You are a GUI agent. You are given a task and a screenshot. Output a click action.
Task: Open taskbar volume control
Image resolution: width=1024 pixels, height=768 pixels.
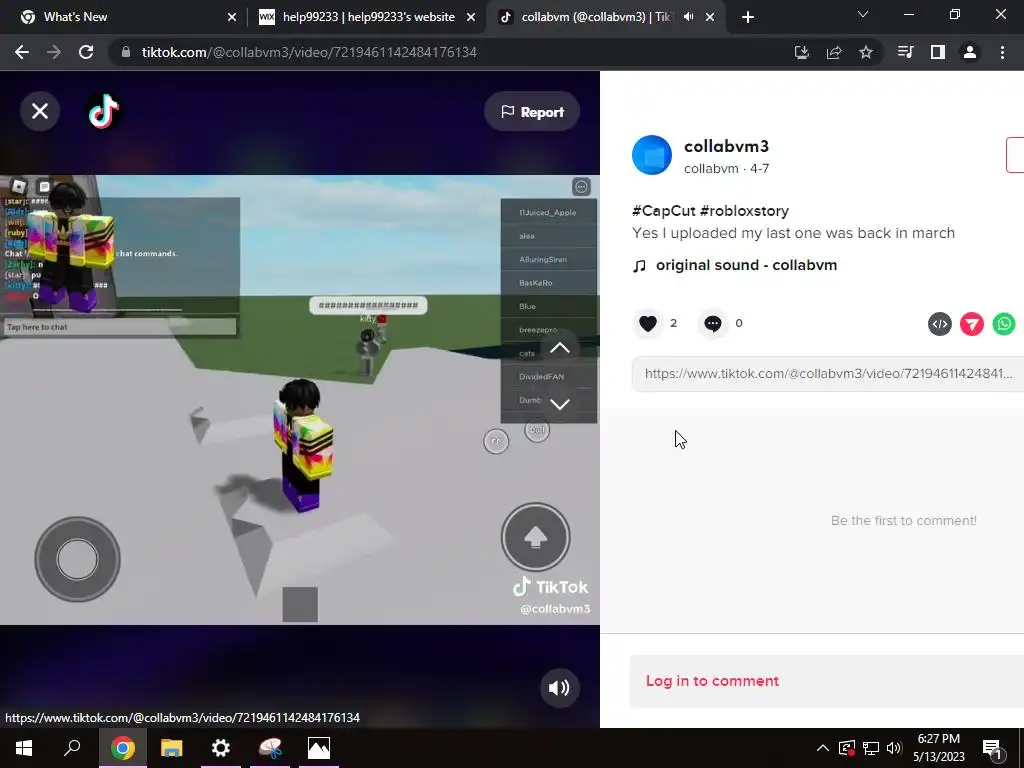click(x=895, y=748)
